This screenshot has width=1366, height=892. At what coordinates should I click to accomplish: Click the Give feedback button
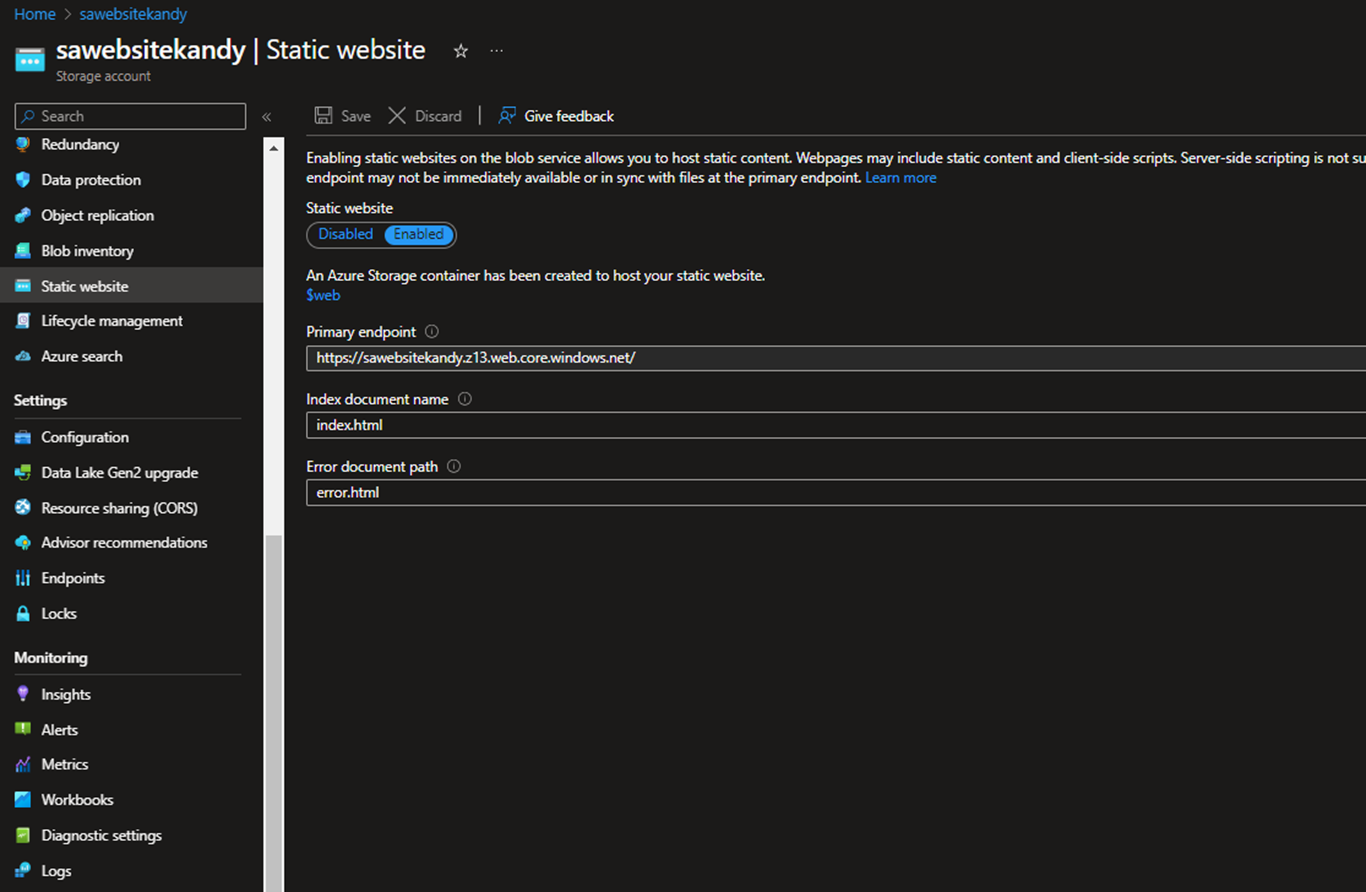556,116
